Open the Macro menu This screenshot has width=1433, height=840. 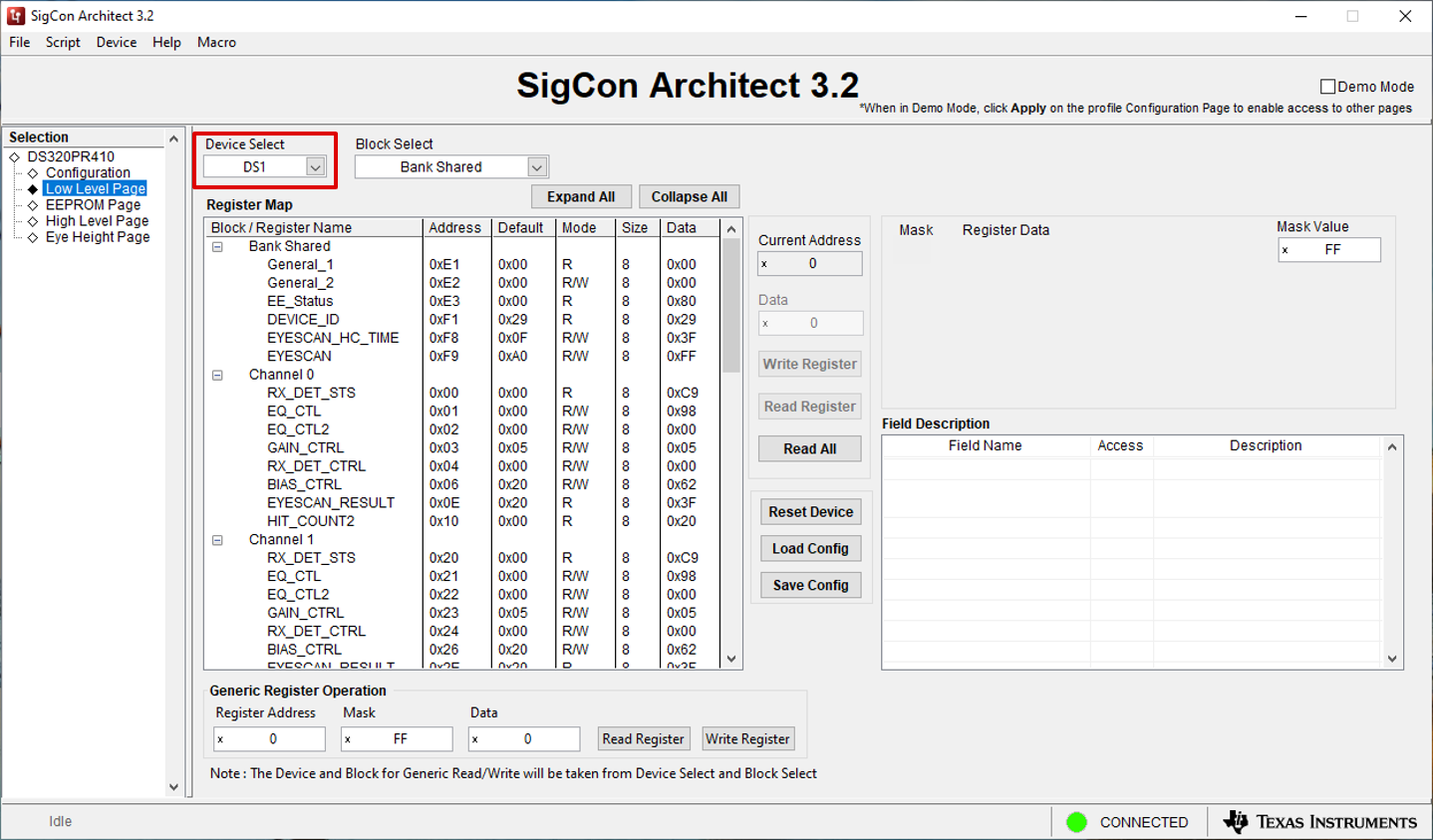pos(216,42)
